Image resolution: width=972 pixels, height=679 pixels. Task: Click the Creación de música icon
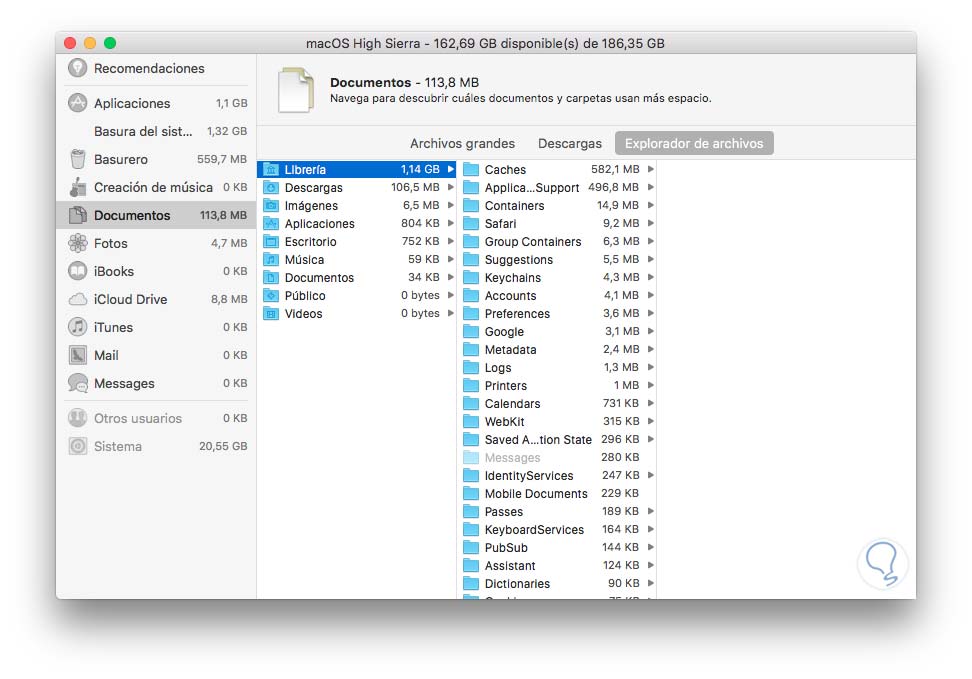coord(77,187)
